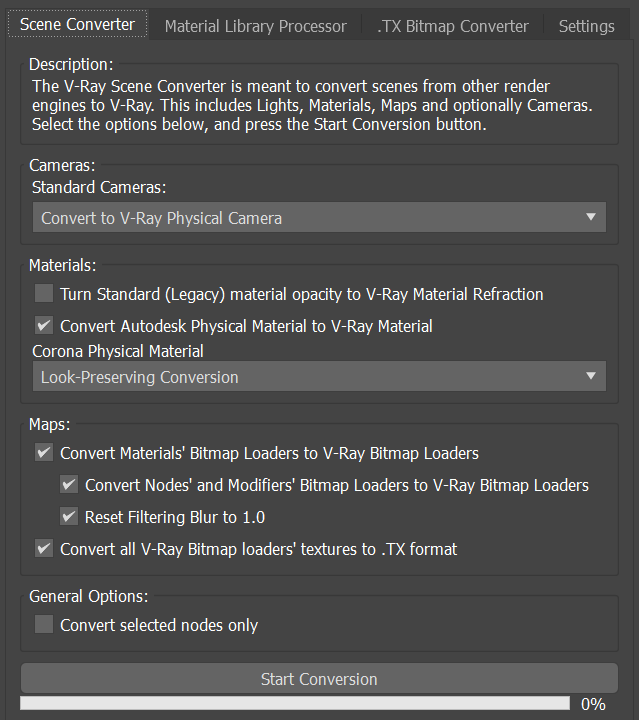
Task: Click the General Options: group title
Action: 89,596
